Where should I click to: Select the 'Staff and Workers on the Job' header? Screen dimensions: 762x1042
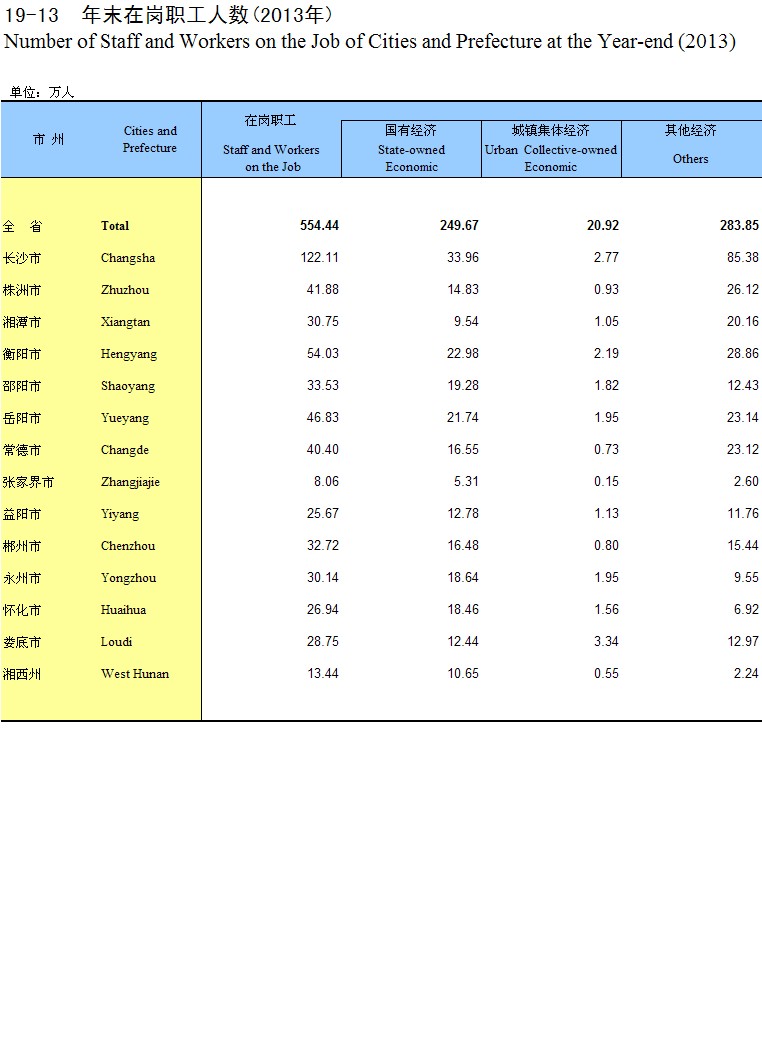point(271,158)
